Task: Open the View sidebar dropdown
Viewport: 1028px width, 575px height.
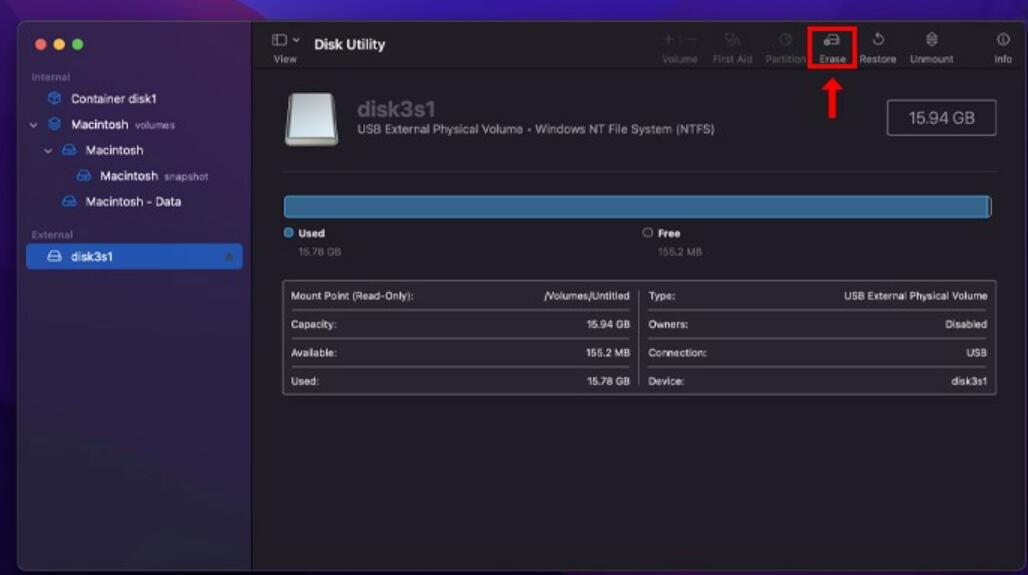Action: coord(285,41)
